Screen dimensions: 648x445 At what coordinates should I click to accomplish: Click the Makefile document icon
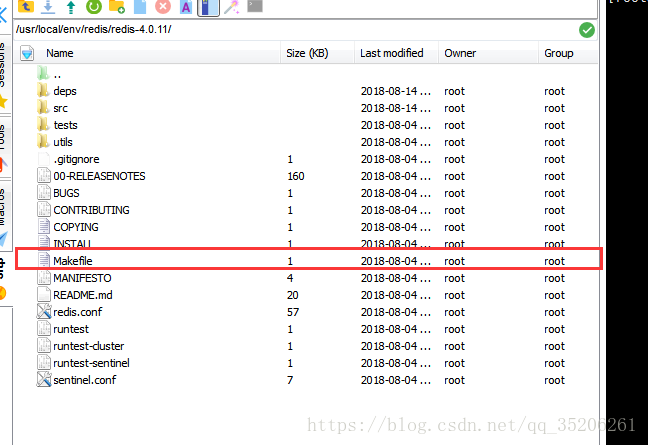pyautogui.click(x=44, y=260)
